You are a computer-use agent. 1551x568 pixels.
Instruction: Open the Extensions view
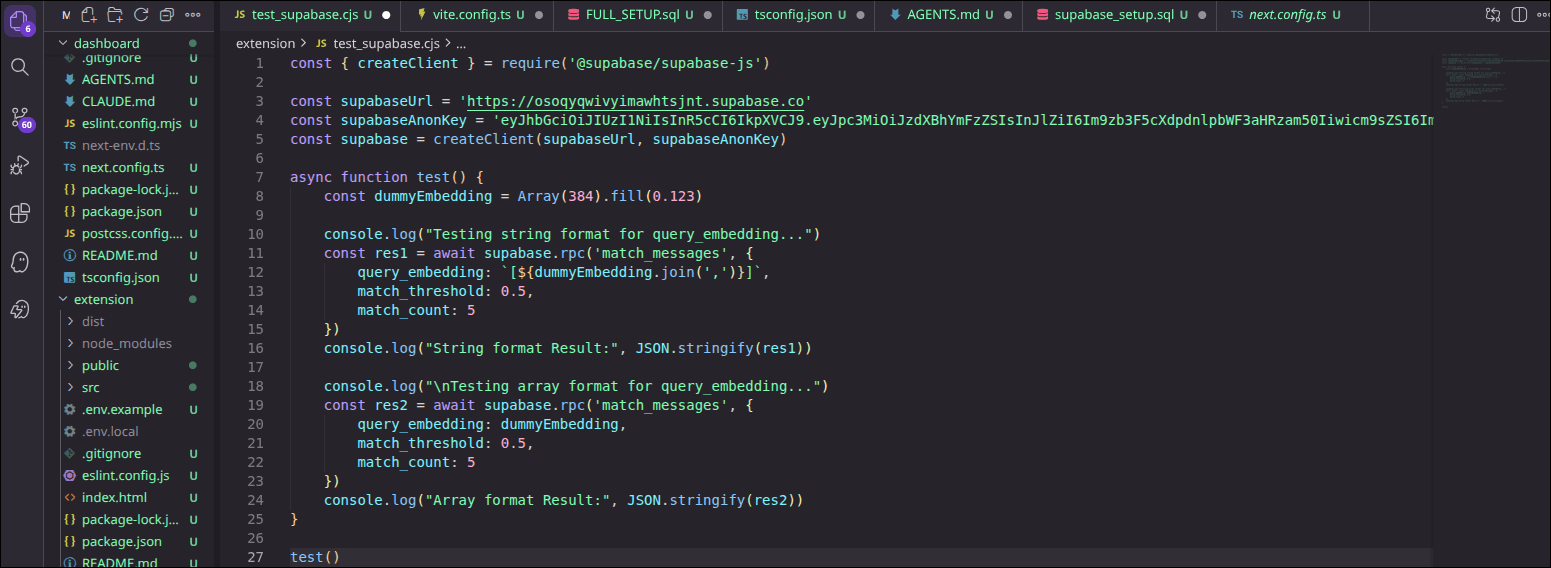(19, 213)
